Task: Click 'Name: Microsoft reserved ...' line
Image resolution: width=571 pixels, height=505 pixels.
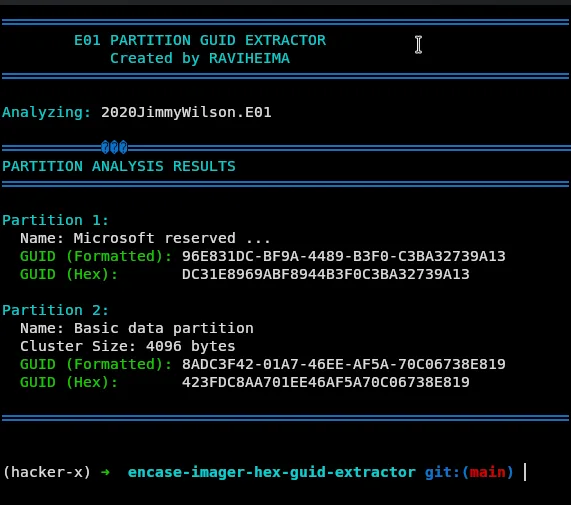Action: 145,238
